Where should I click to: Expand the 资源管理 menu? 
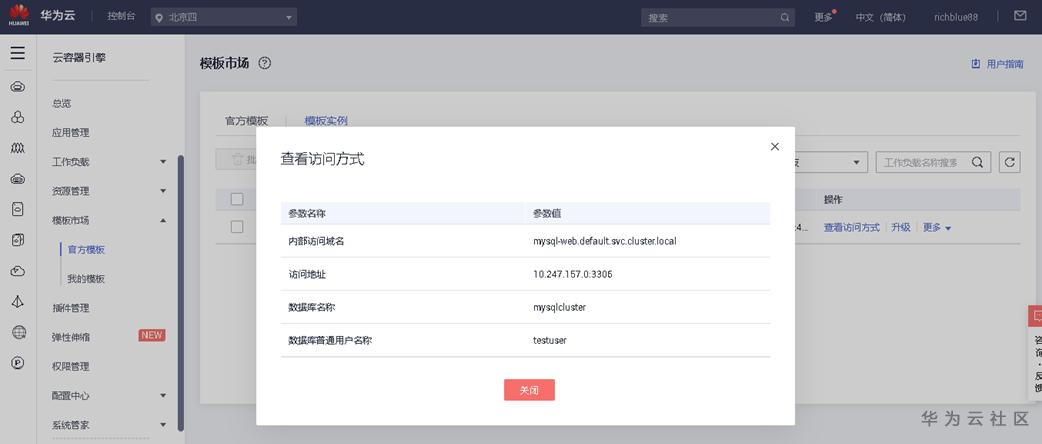(x=163, y=191)
